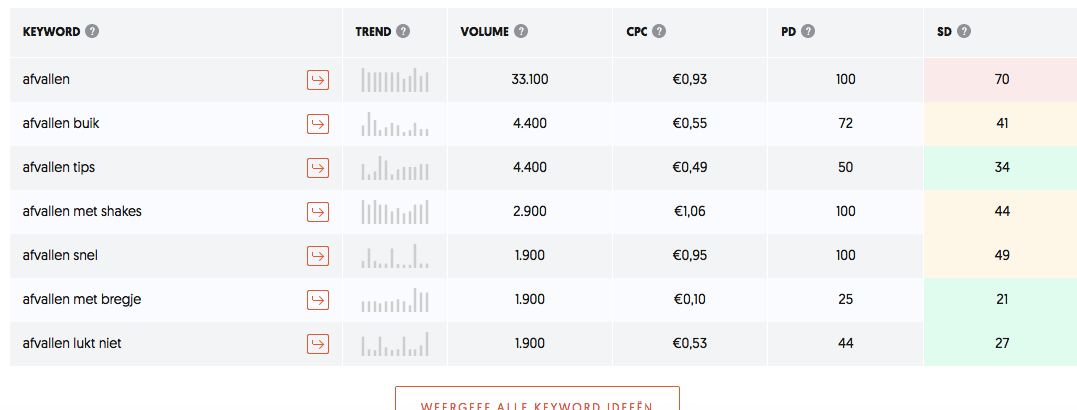Screen dimensions: 1077x410
Task: Click the help icon next to KEYWORD
Action: (x=92, y=32)
